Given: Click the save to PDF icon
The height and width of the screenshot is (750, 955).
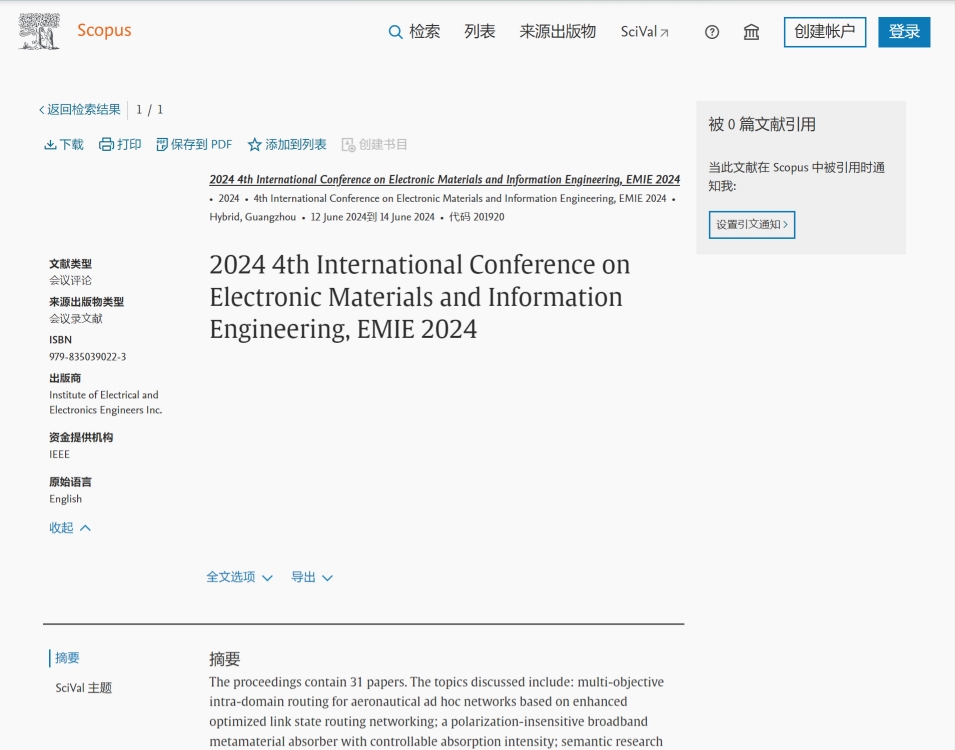Looking at the screenshot, I should [x=160, y=144].
